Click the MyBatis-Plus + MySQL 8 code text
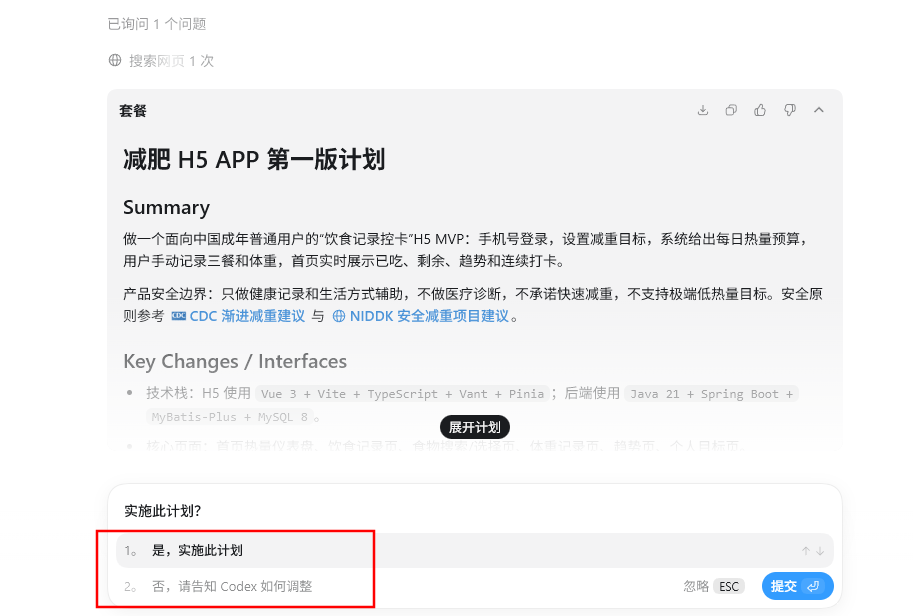913x616 pixels. point(229,417)
